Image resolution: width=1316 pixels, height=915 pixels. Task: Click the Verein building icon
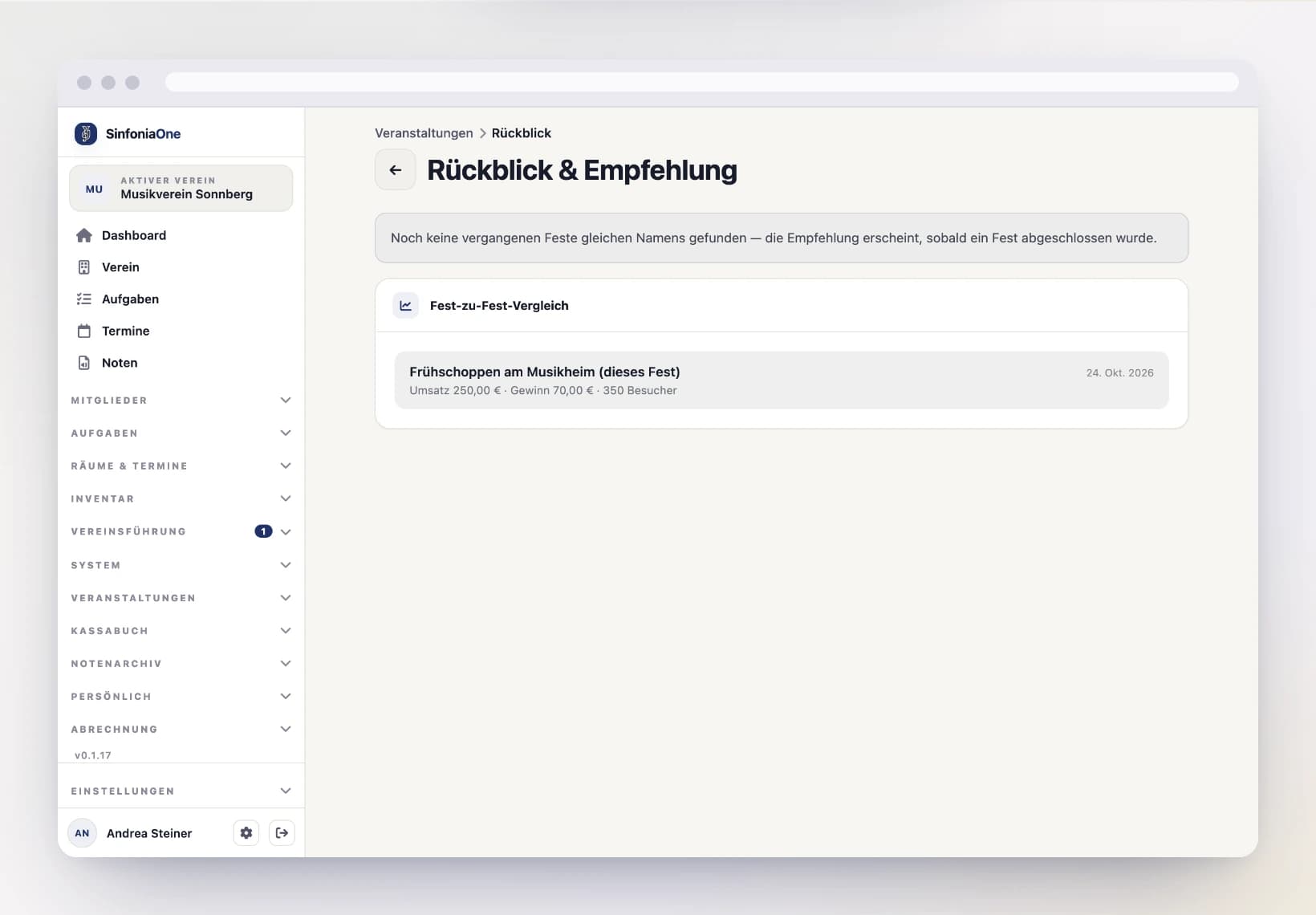[x=84, y=267]
